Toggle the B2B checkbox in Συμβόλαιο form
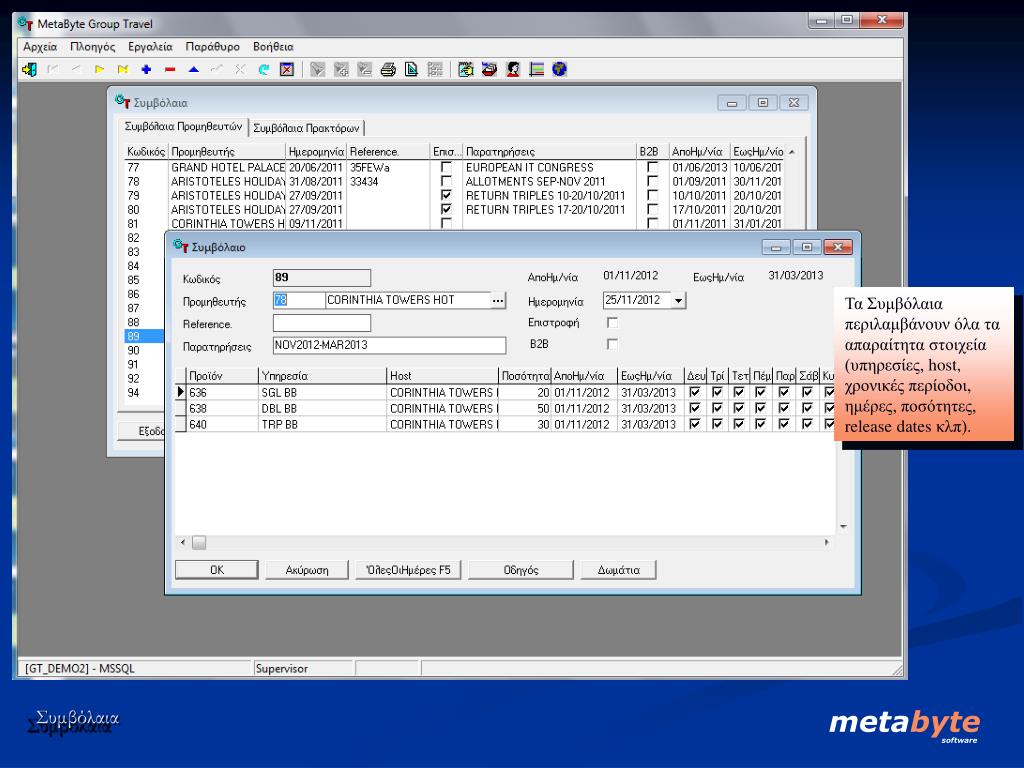The width and height of the screenshot is (1024, 768). tap(612, 344)
